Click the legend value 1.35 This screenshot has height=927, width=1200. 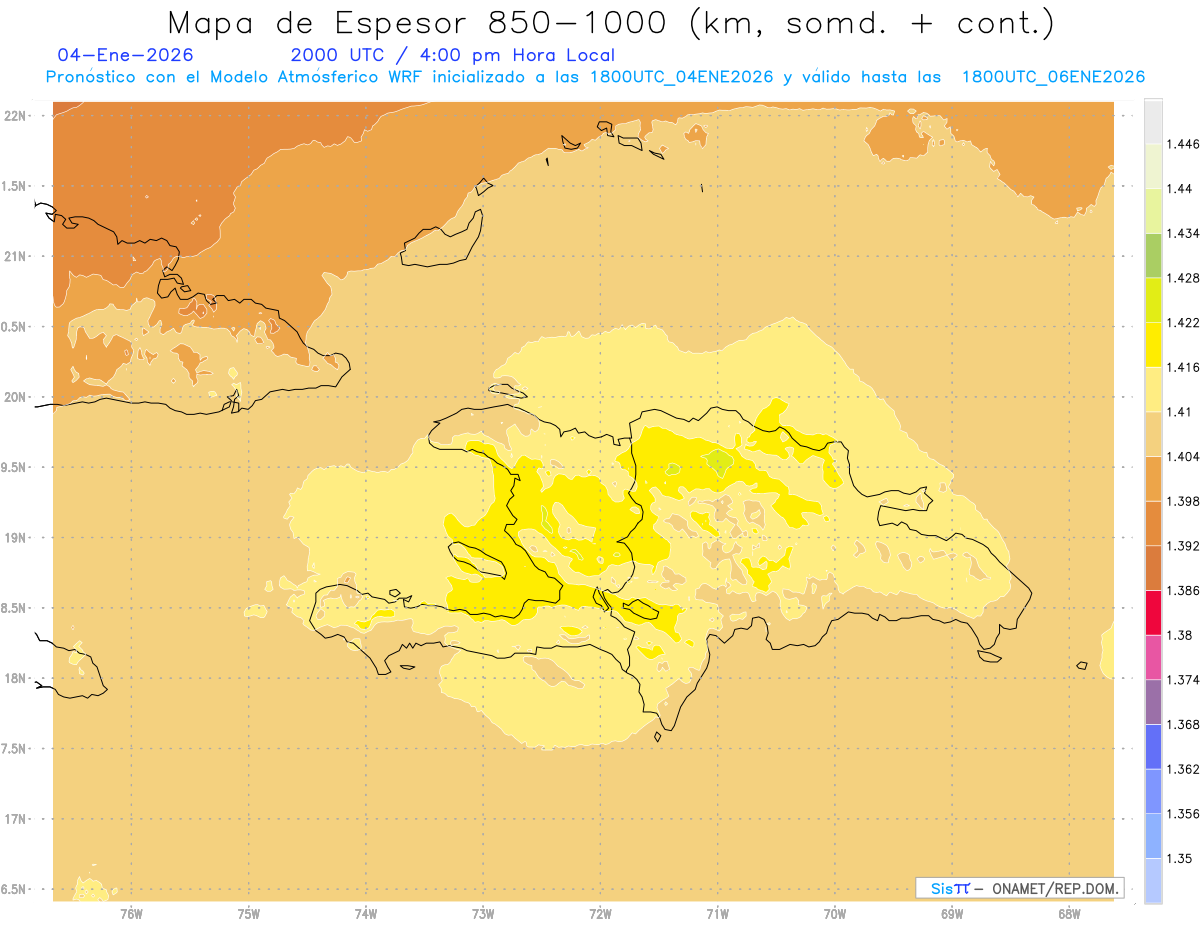[1180, 858]
